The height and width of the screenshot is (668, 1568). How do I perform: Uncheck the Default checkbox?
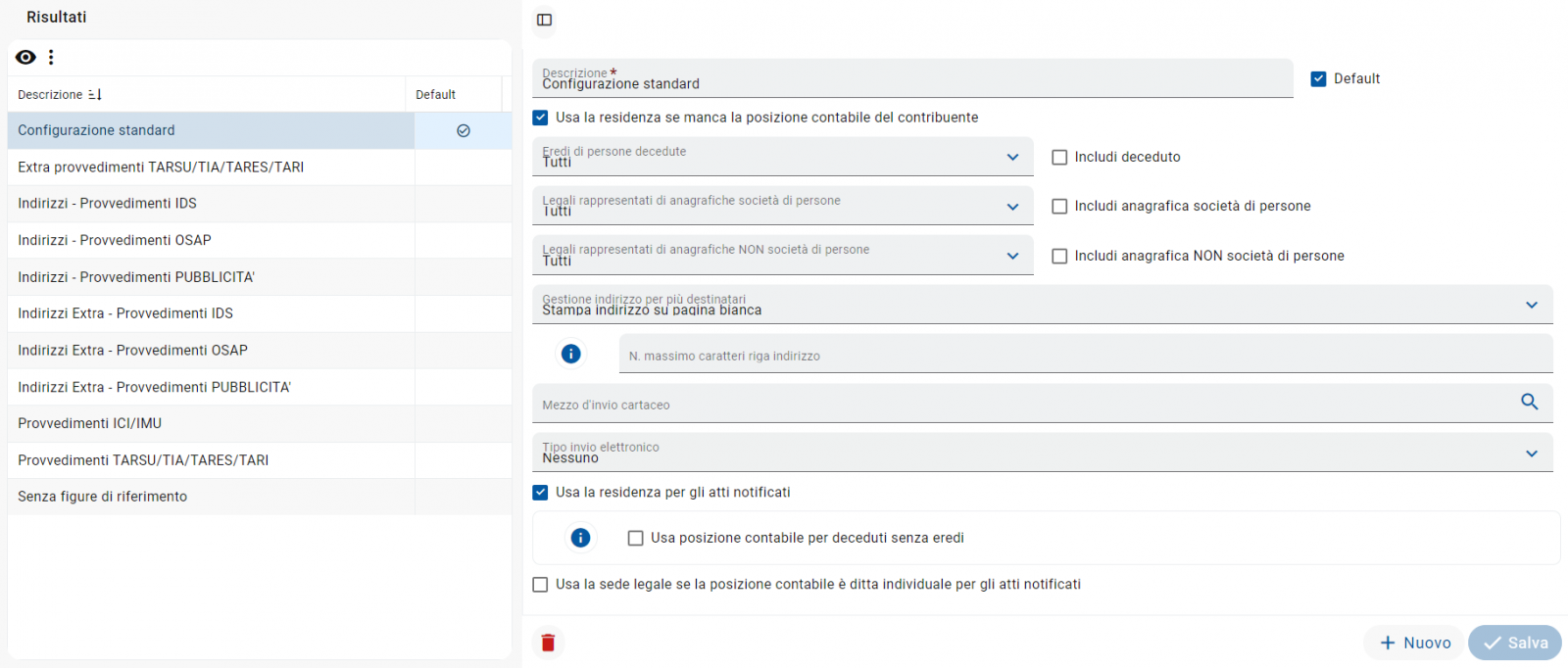(1319, 79)
